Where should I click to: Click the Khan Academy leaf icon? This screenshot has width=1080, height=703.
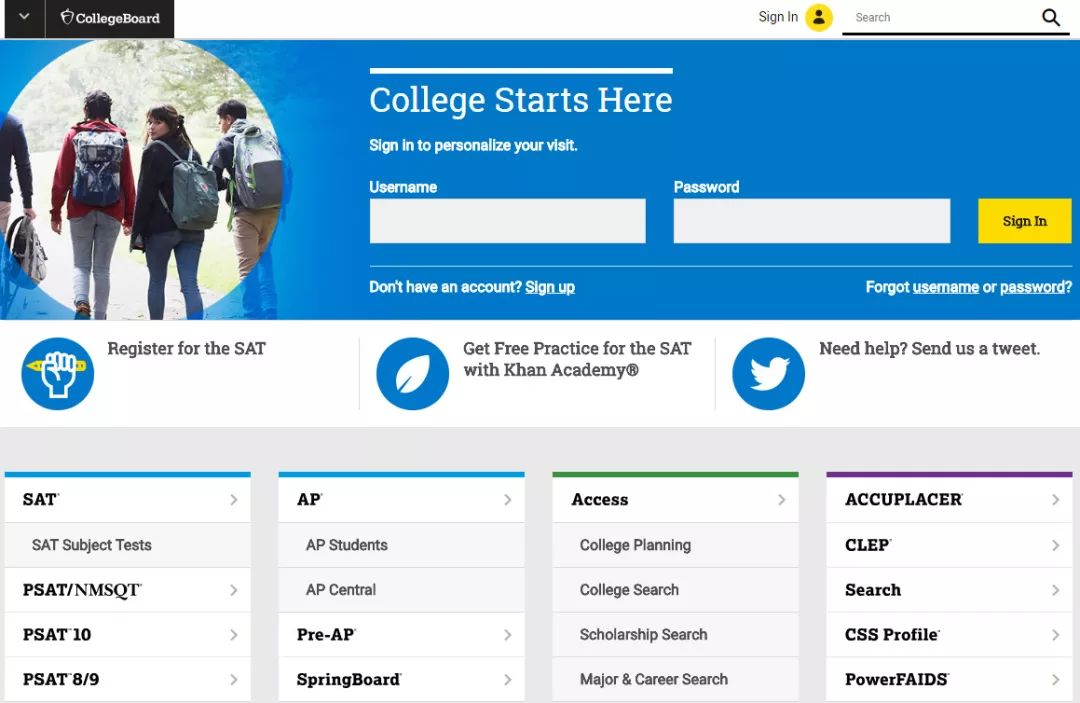point(413,374)
